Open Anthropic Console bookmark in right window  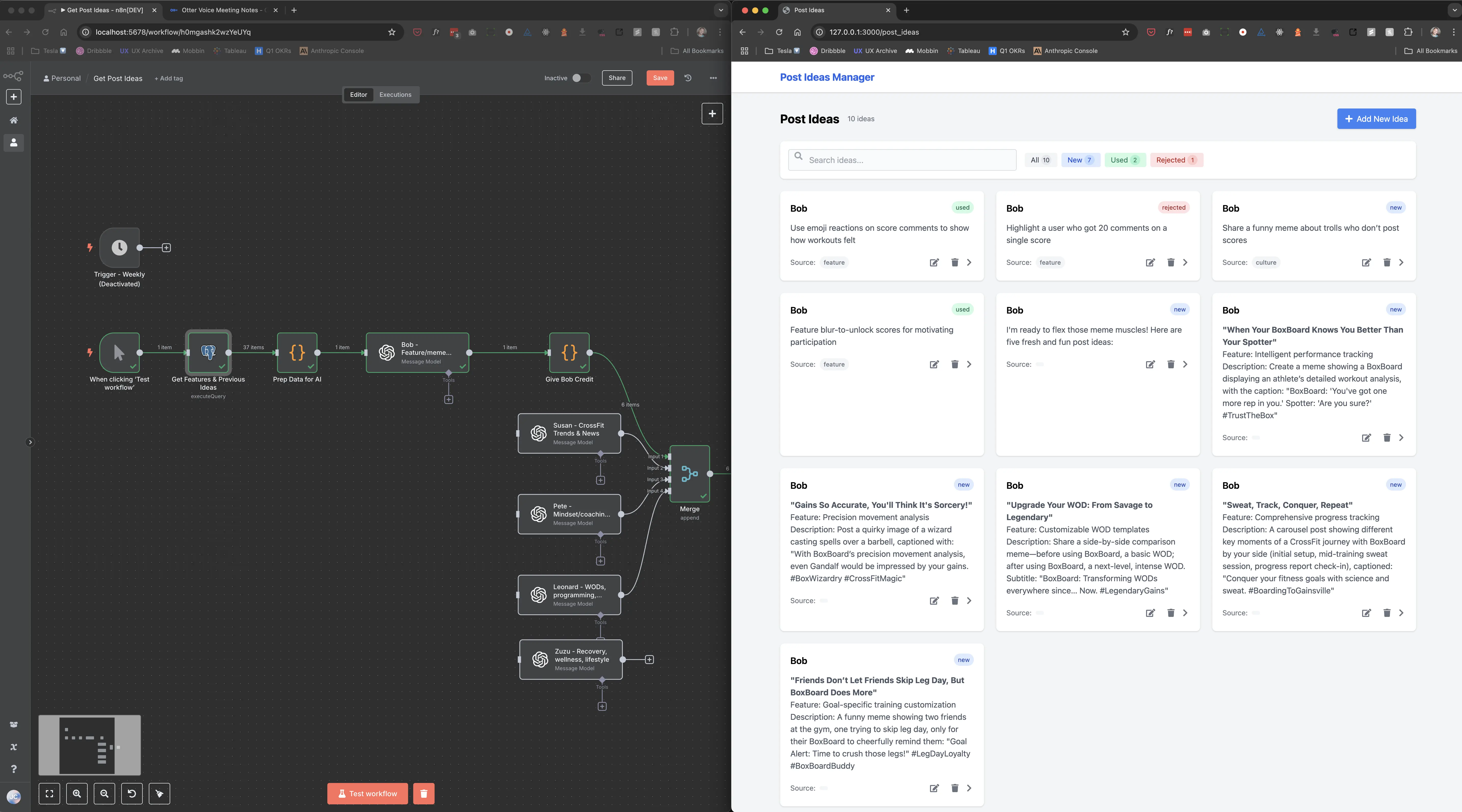[x=1065, y=51]
